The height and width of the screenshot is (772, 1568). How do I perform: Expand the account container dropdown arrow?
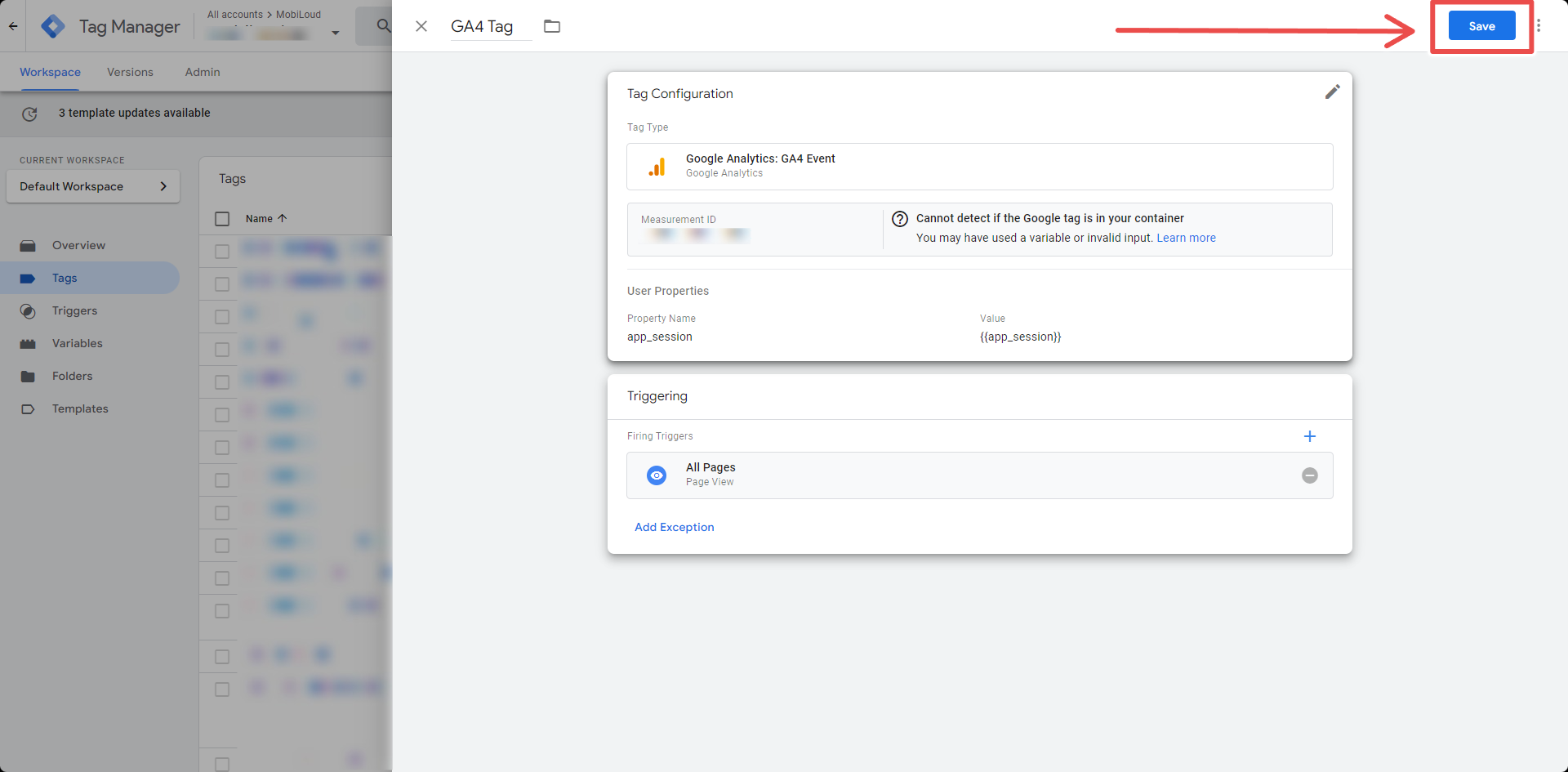pyautogui.click(x=336, y=33)
